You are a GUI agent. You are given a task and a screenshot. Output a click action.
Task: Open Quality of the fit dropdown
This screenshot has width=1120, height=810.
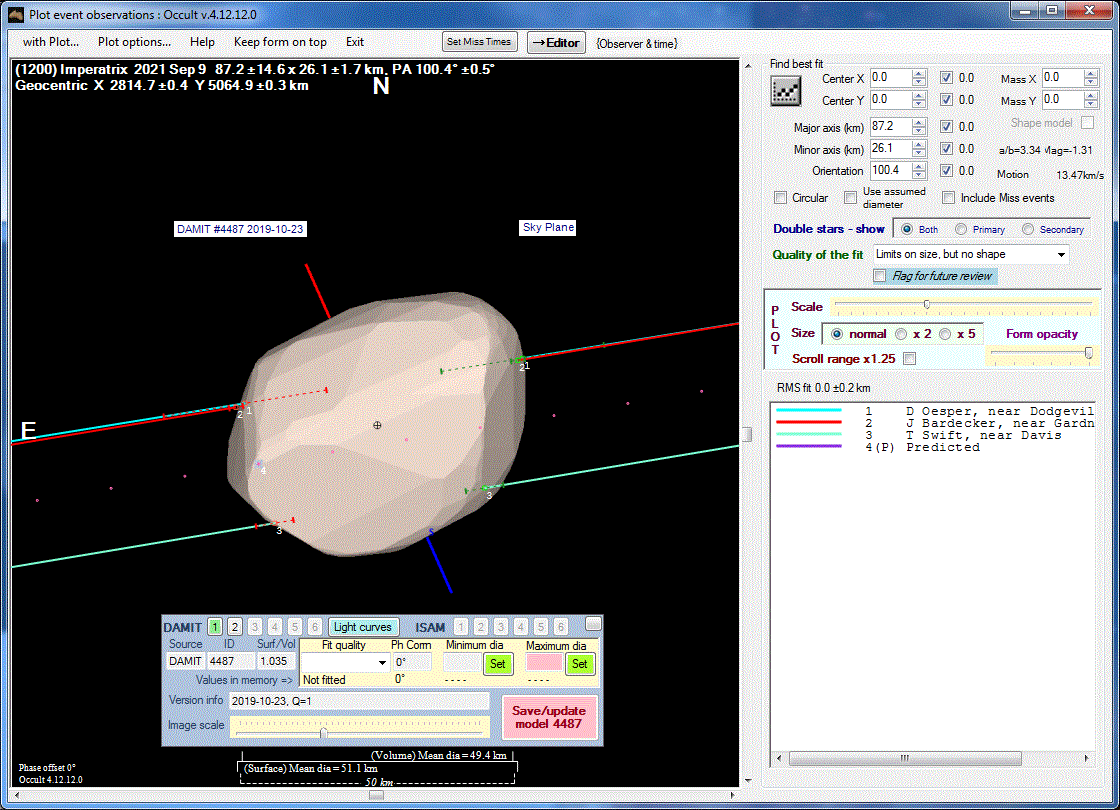coord(1060,255)
